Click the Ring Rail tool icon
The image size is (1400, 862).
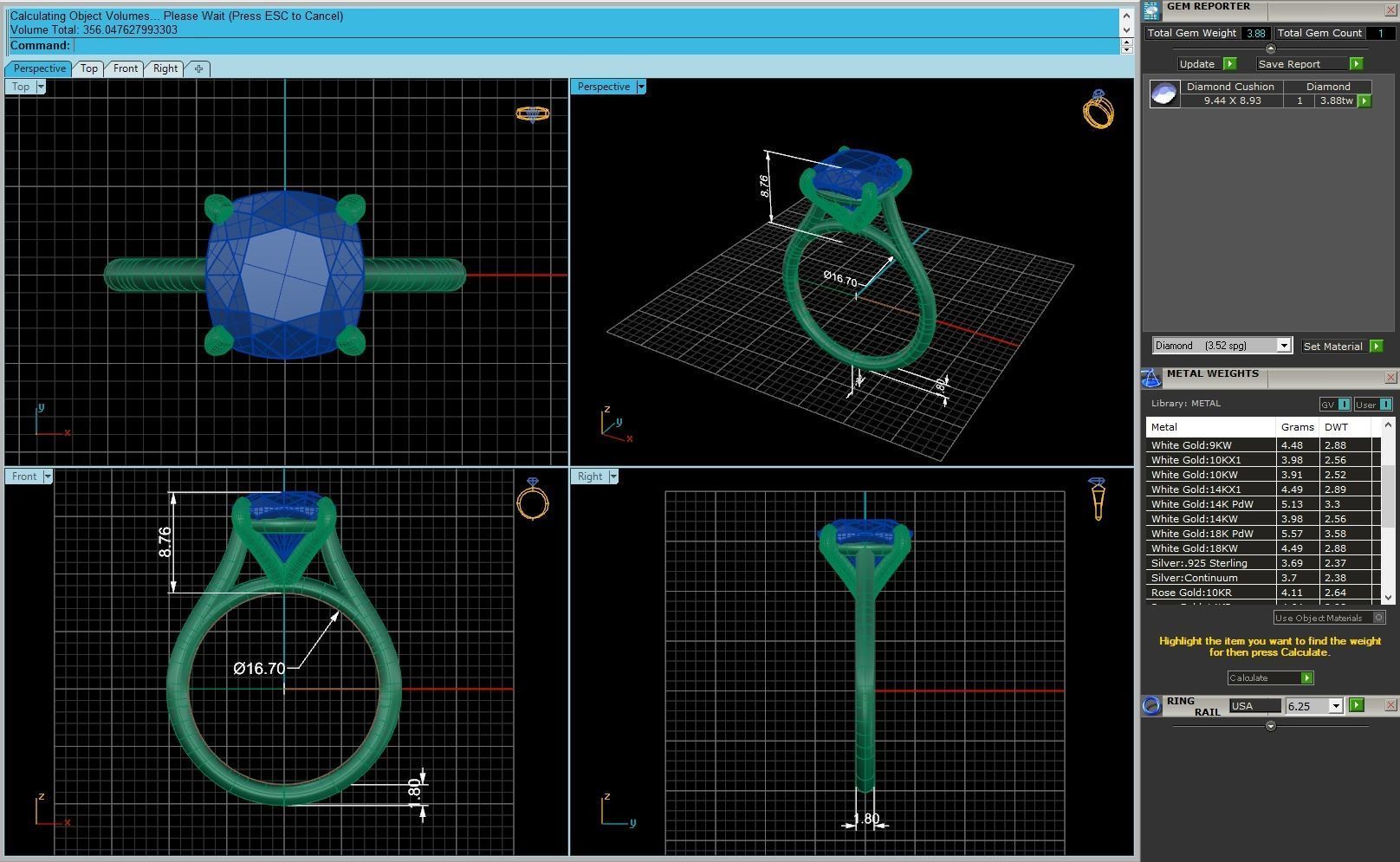pos(1151,705)
